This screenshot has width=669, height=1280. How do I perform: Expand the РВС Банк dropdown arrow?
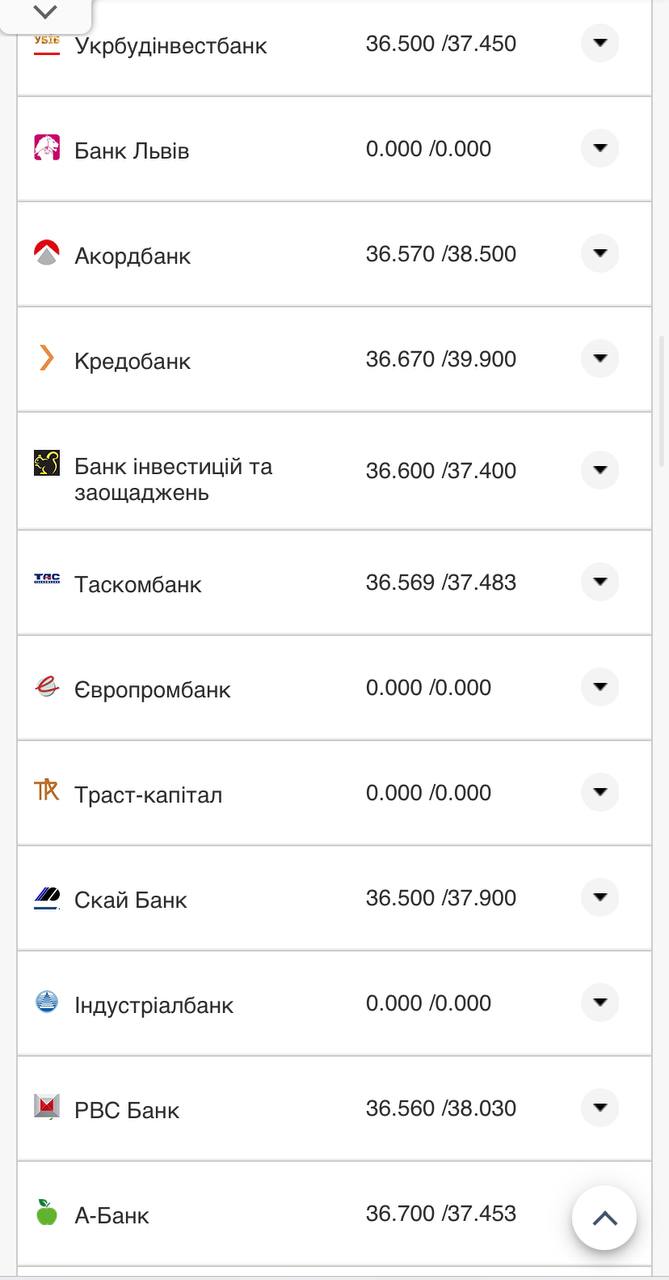tap(599, 1108)
